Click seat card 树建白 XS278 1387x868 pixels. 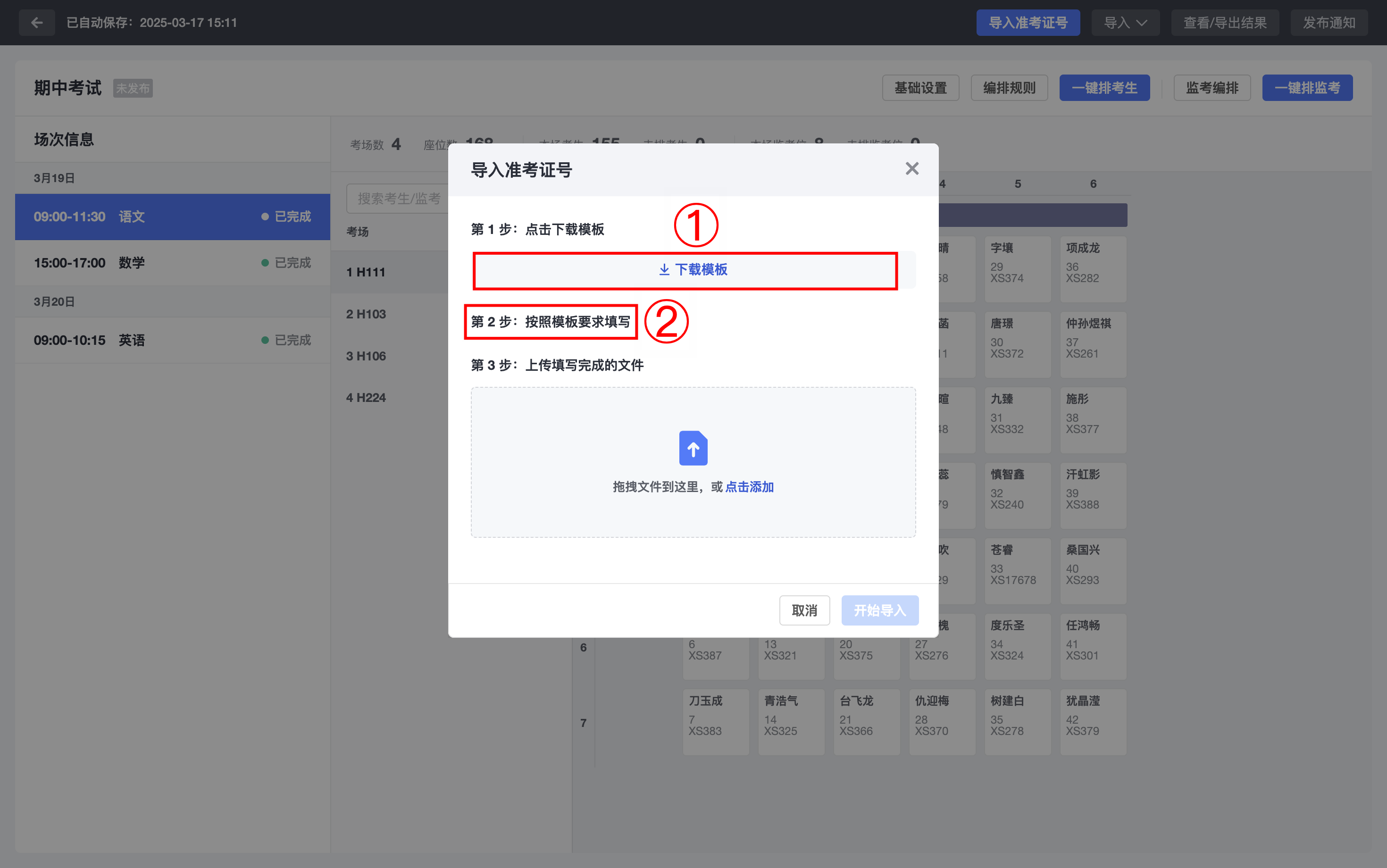pyautogui.click(x=1017, y=722)
